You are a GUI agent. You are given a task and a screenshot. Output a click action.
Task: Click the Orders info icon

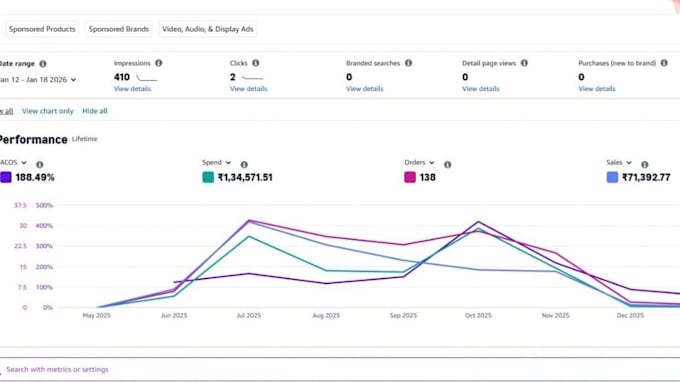(448, 165)
